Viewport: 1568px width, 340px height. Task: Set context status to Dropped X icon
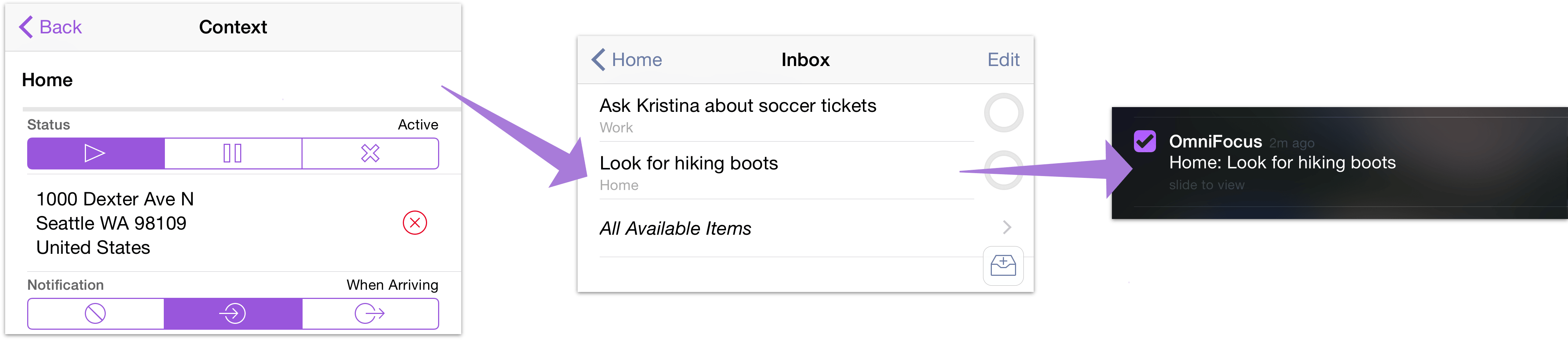click(370, 153)
